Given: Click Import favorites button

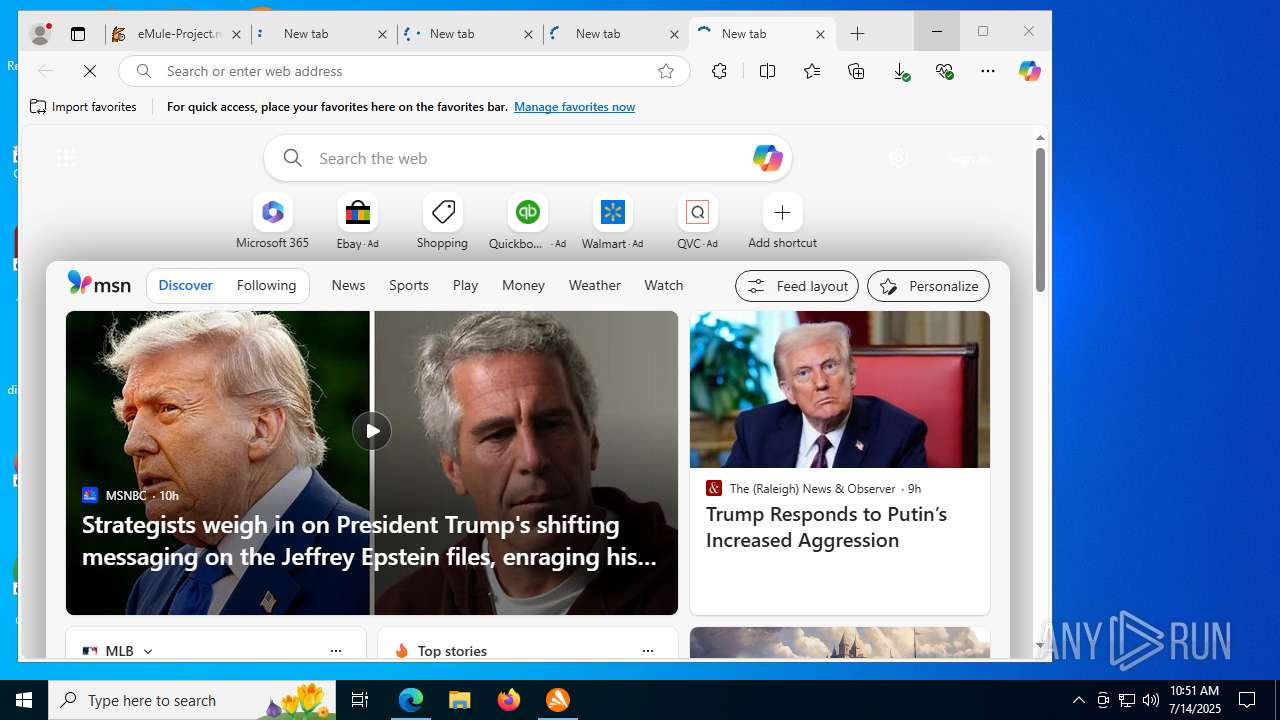Looking at the screenshot, I should (x=84, y=107).
